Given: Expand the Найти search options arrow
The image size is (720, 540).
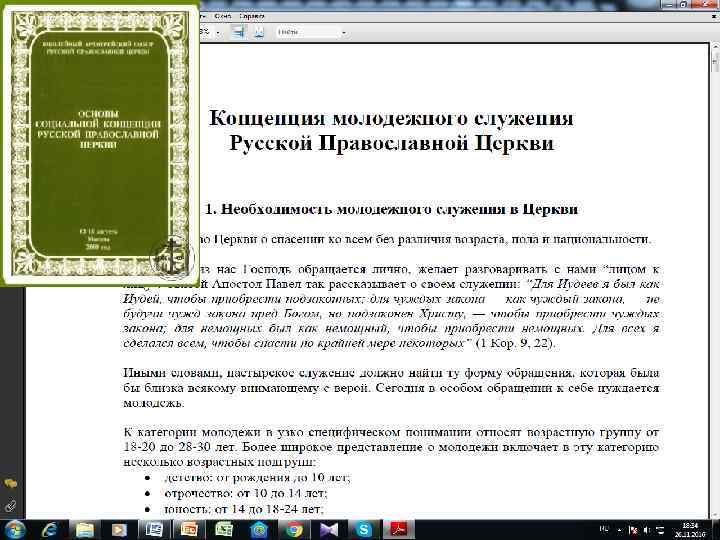Looking at the screenshot, I should point(343,33).
